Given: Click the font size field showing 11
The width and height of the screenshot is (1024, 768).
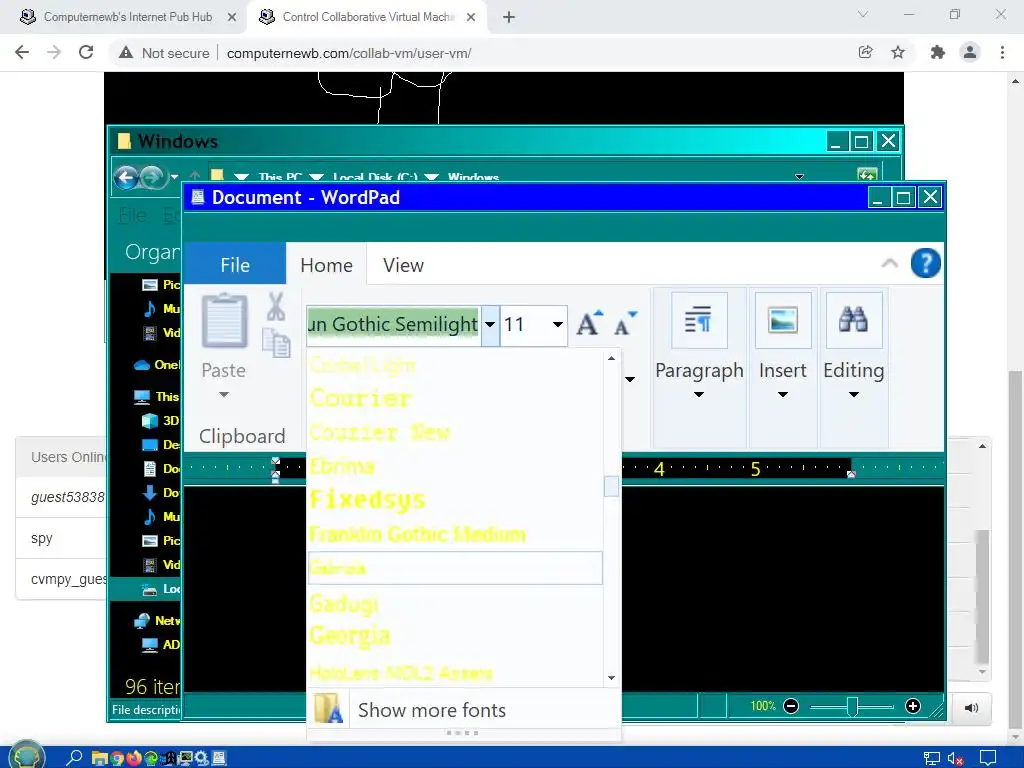Looking at the screenshot, I should [526, 325].
